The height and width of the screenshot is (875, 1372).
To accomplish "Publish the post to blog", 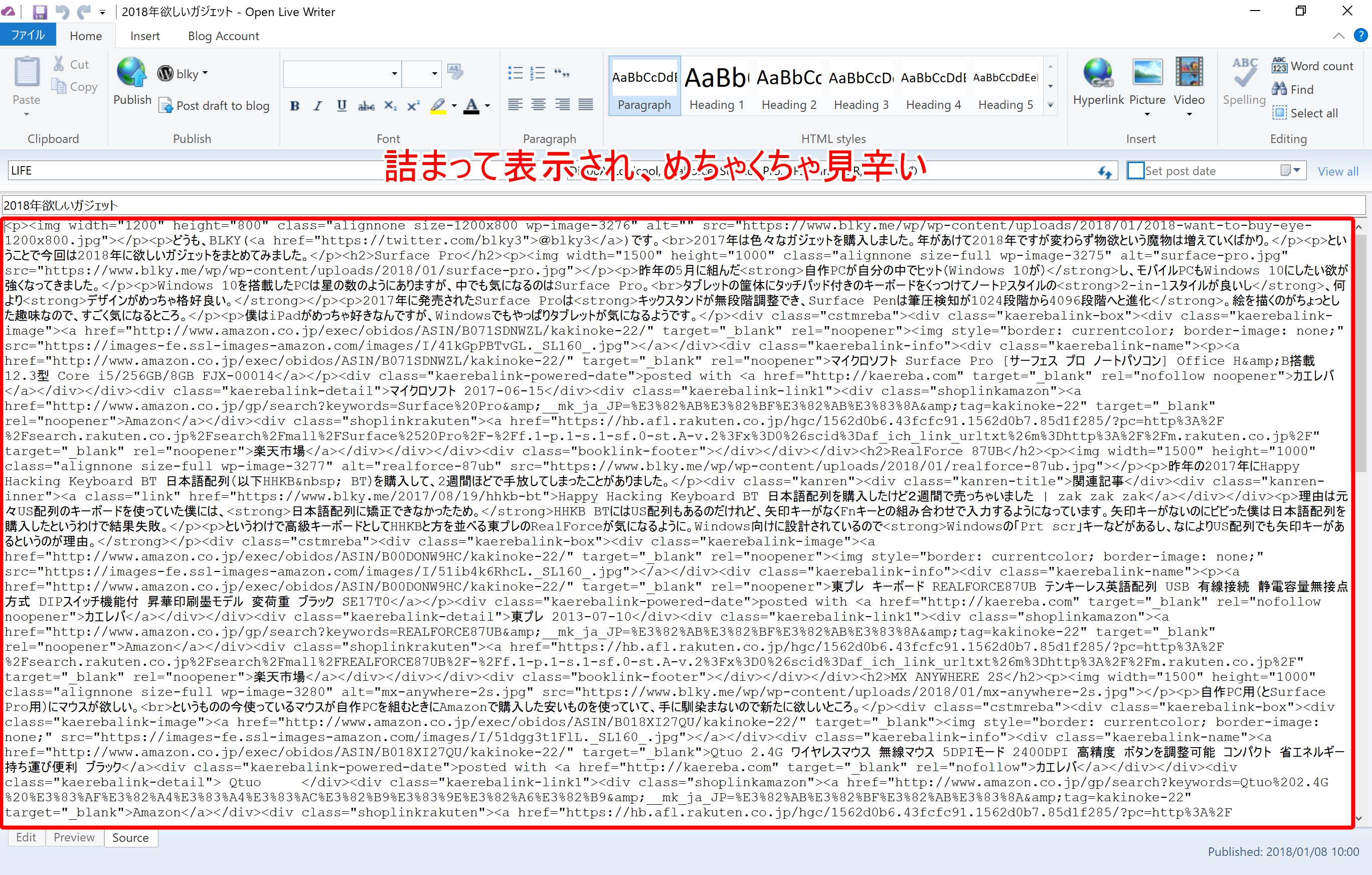I will click(132, 81).
